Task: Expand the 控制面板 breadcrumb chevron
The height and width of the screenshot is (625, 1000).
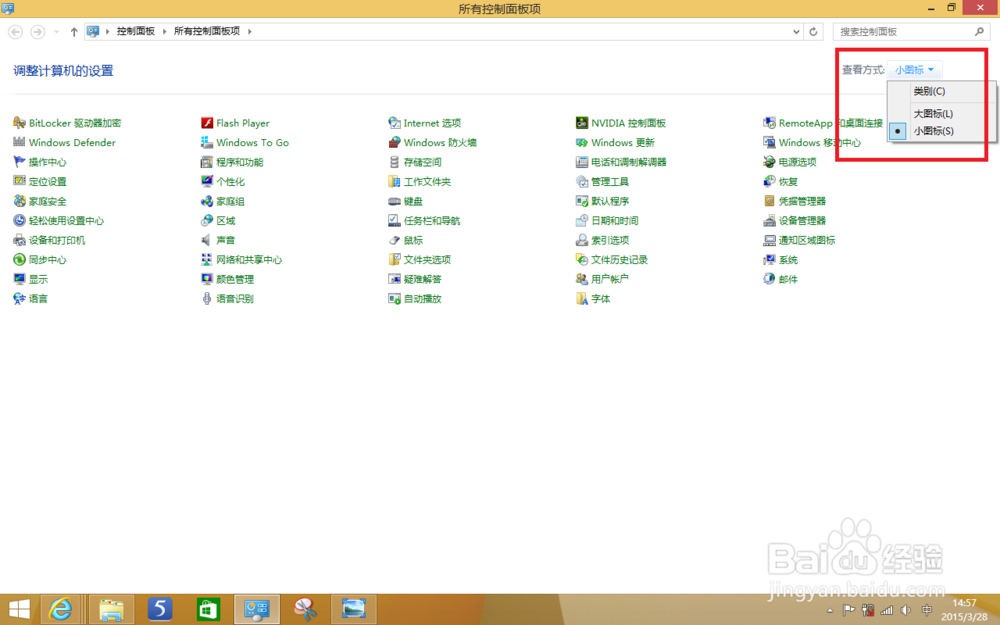Action: (165, 31)
